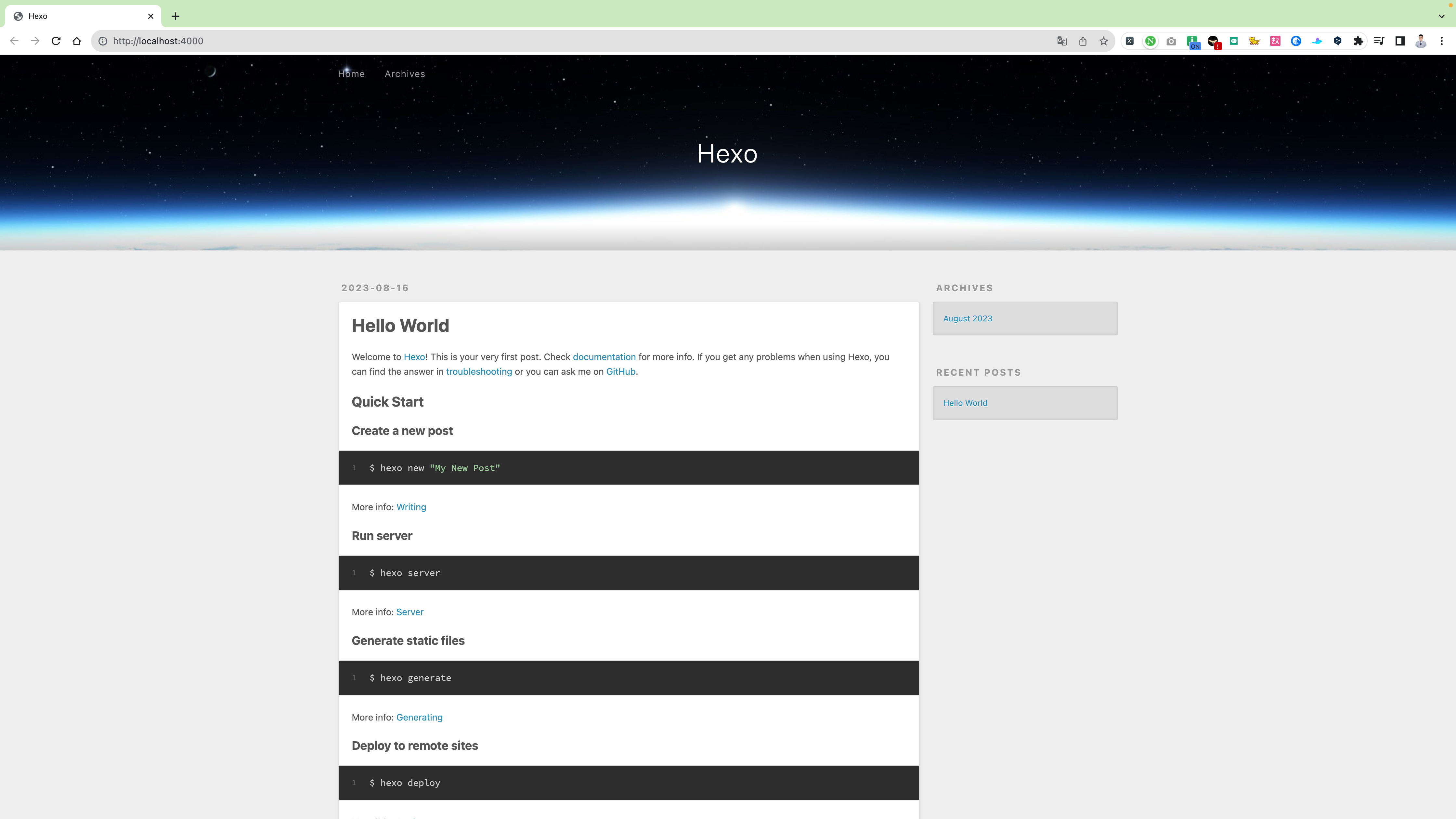Screen dimensions: 1456x819
Task: Open the gray camera screenshot extension
Action: 1171,41
